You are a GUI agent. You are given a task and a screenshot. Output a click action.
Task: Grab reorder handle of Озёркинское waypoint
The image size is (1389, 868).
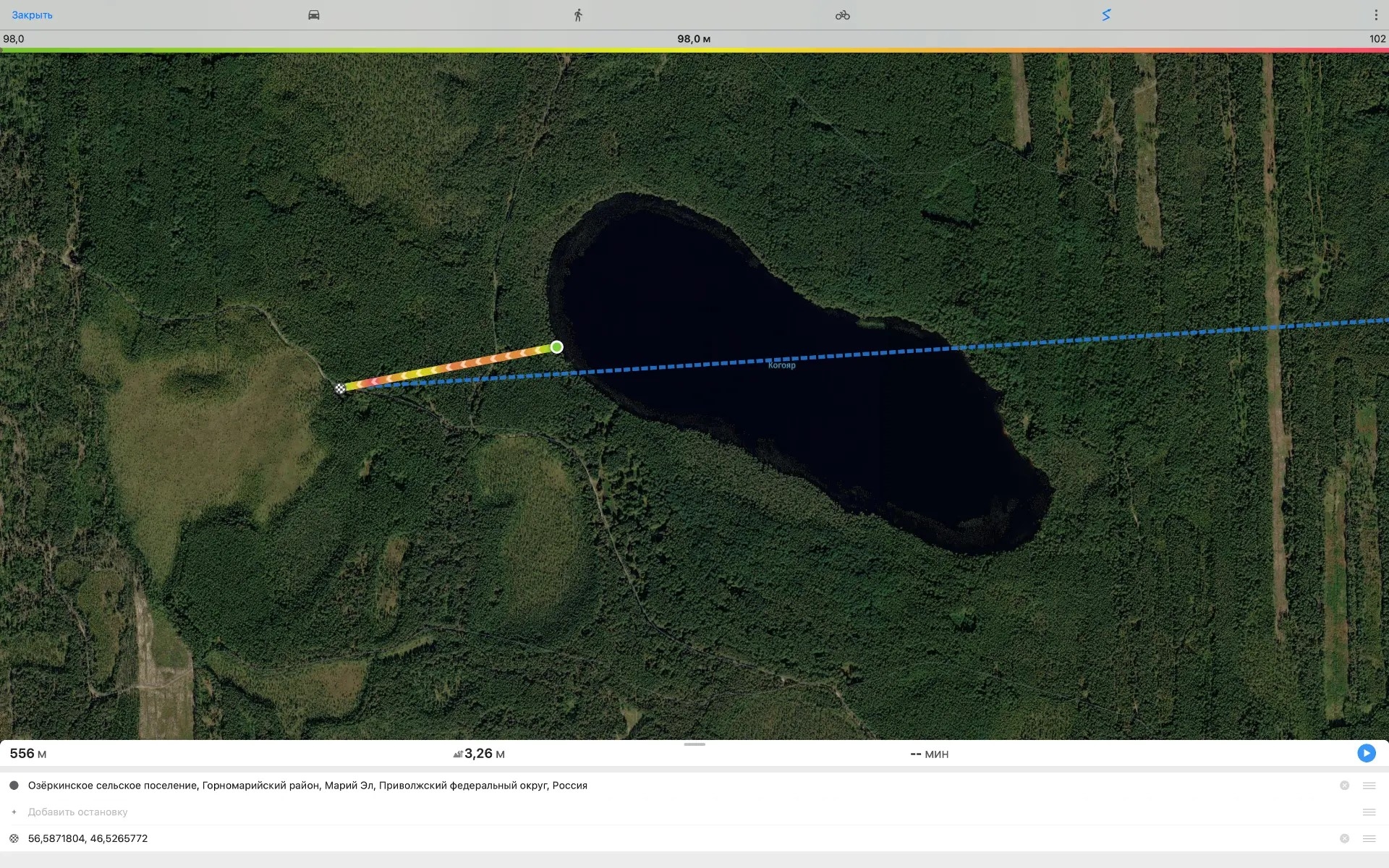1369,786
